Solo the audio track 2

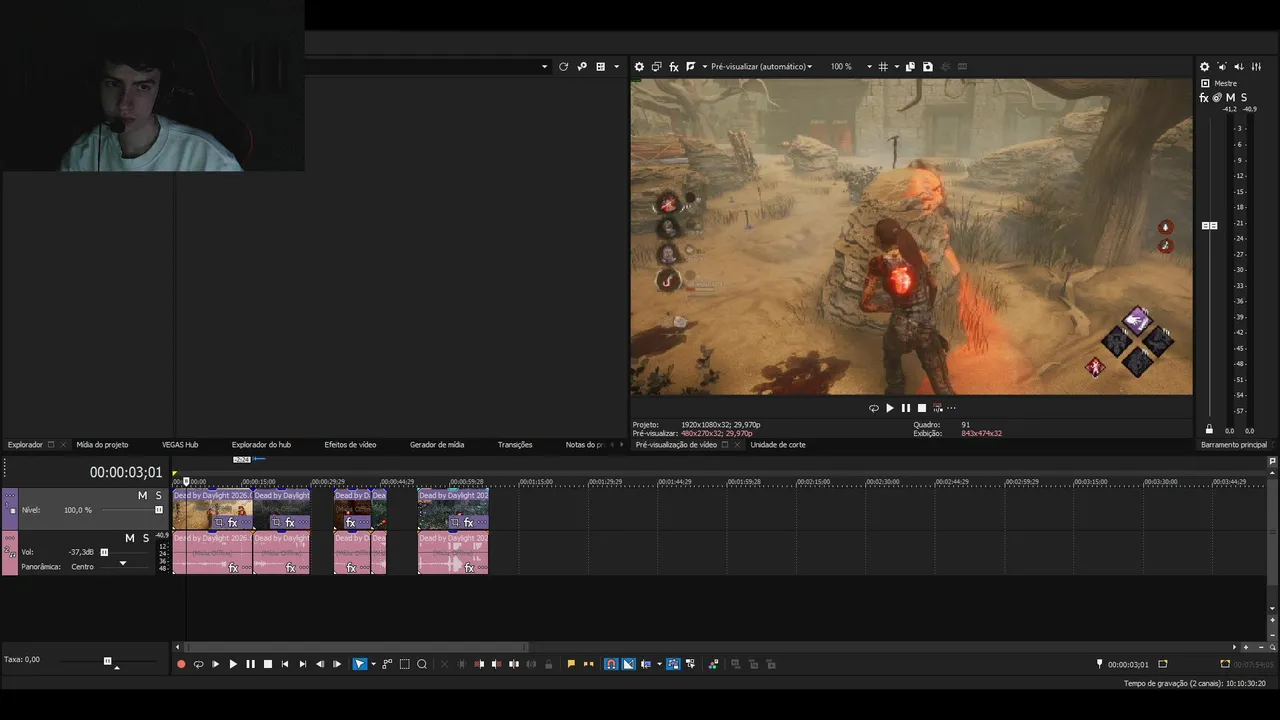click(x=144, y=539)
